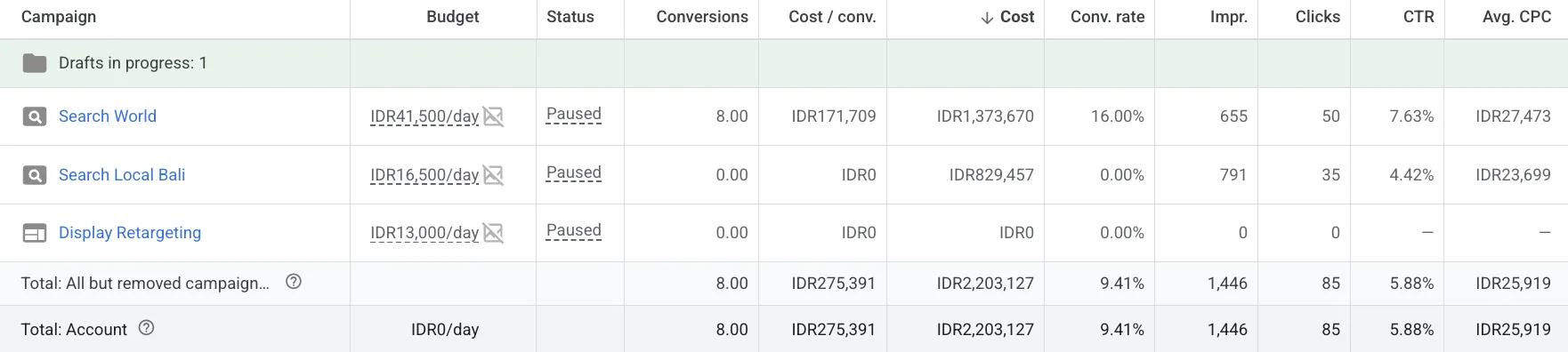Click the IDR27,473 average CPC cell
The width and height of the screenshot is (1568, 352).
pos(1513,116)
